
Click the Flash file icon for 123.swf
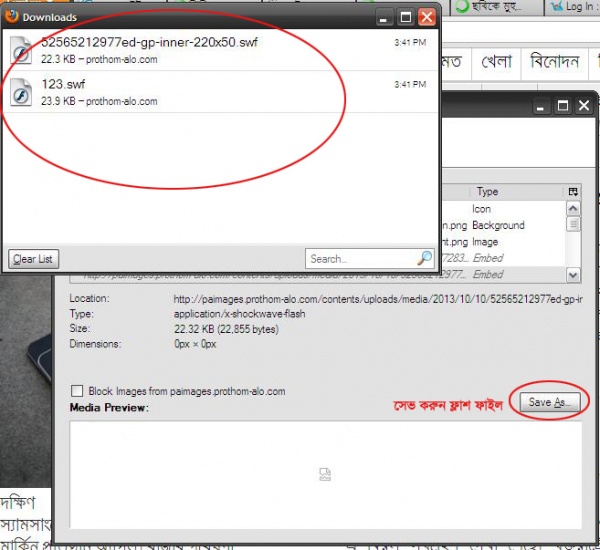[21, 92]
